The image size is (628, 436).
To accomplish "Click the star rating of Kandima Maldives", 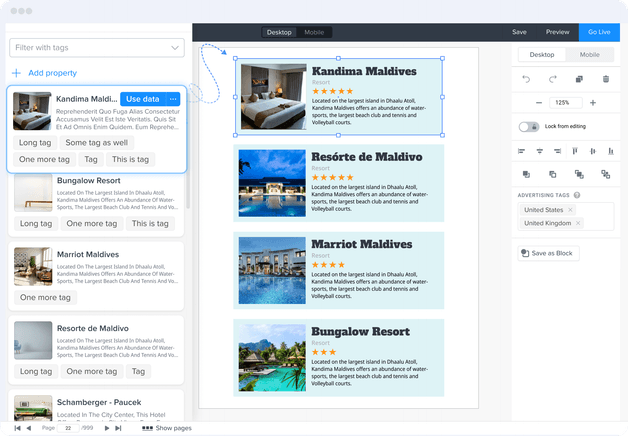I will [x=332, y=91].
